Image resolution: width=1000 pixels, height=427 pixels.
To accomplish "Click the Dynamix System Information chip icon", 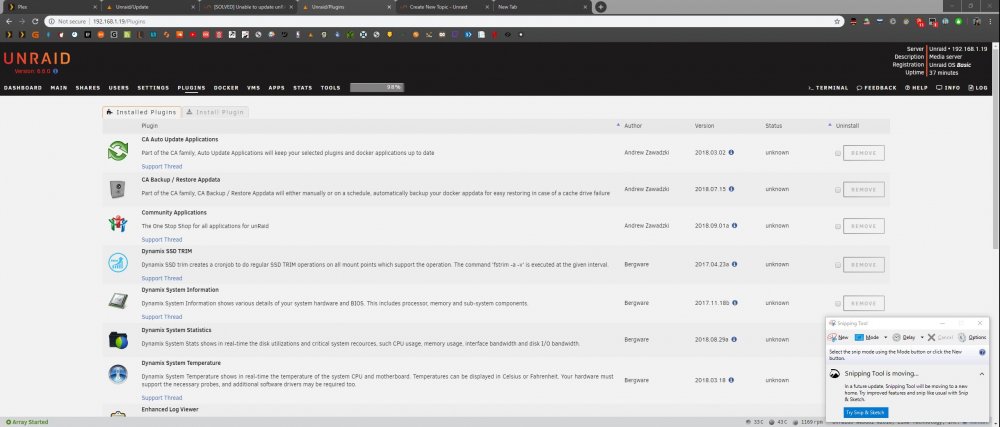I will pos(118,302).
